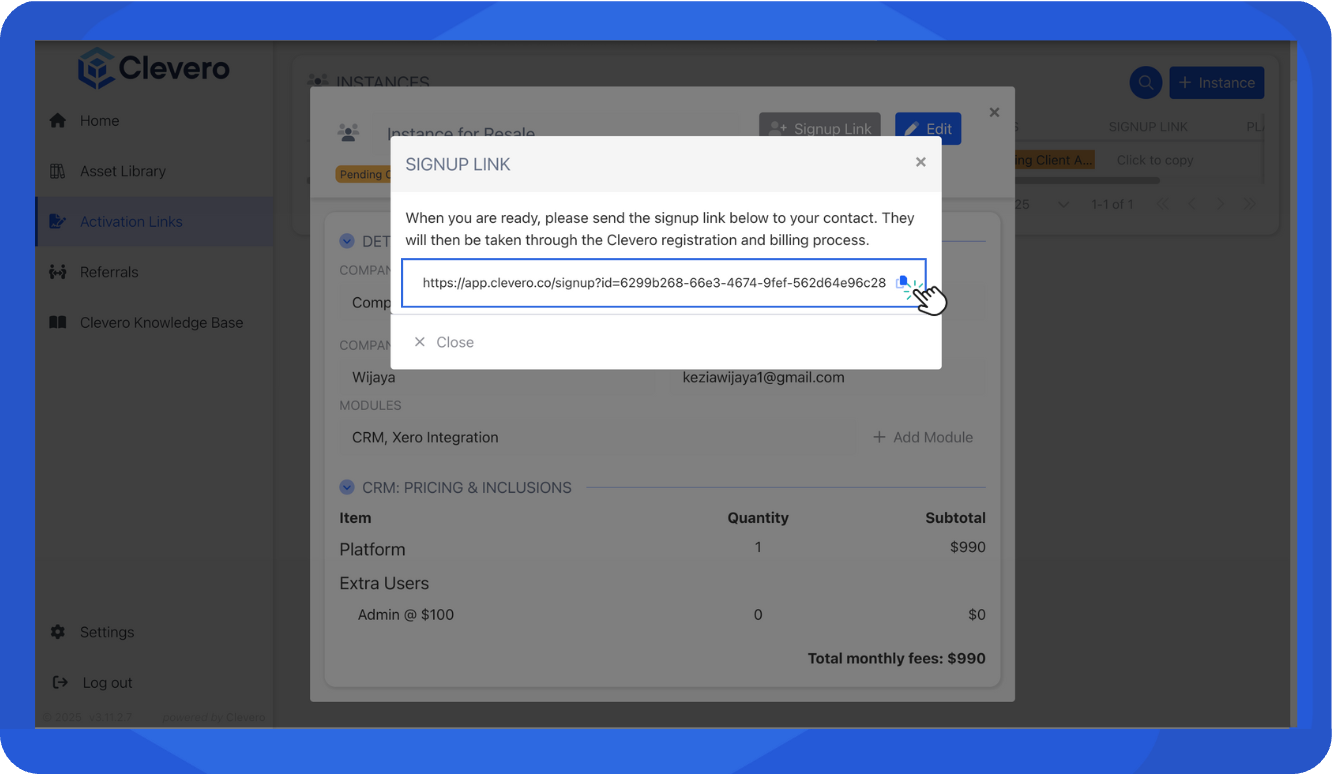Click the Home house icon
Screen dimensions: 1332x774
point(58,121)
